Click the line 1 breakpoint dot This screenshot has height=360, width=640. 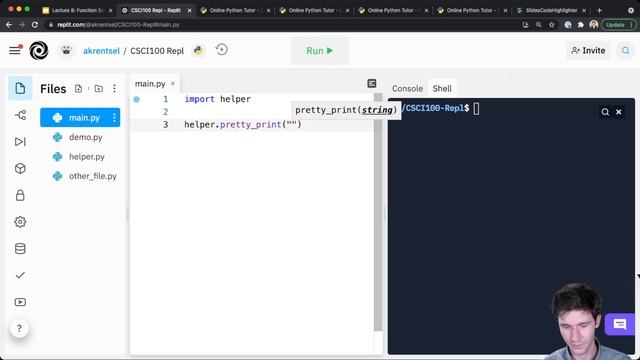(x=136, y=99)
